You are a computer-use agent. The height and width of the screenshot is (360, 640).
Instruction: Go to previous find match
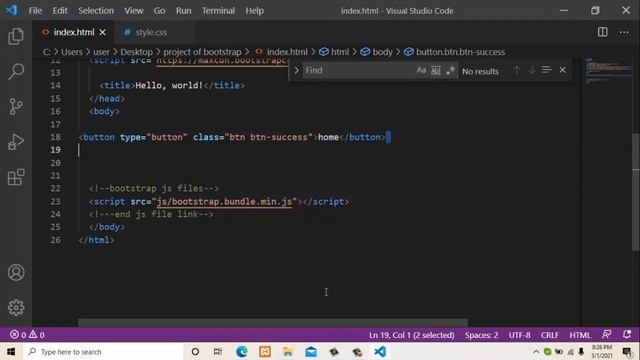[x=517, y=70]
